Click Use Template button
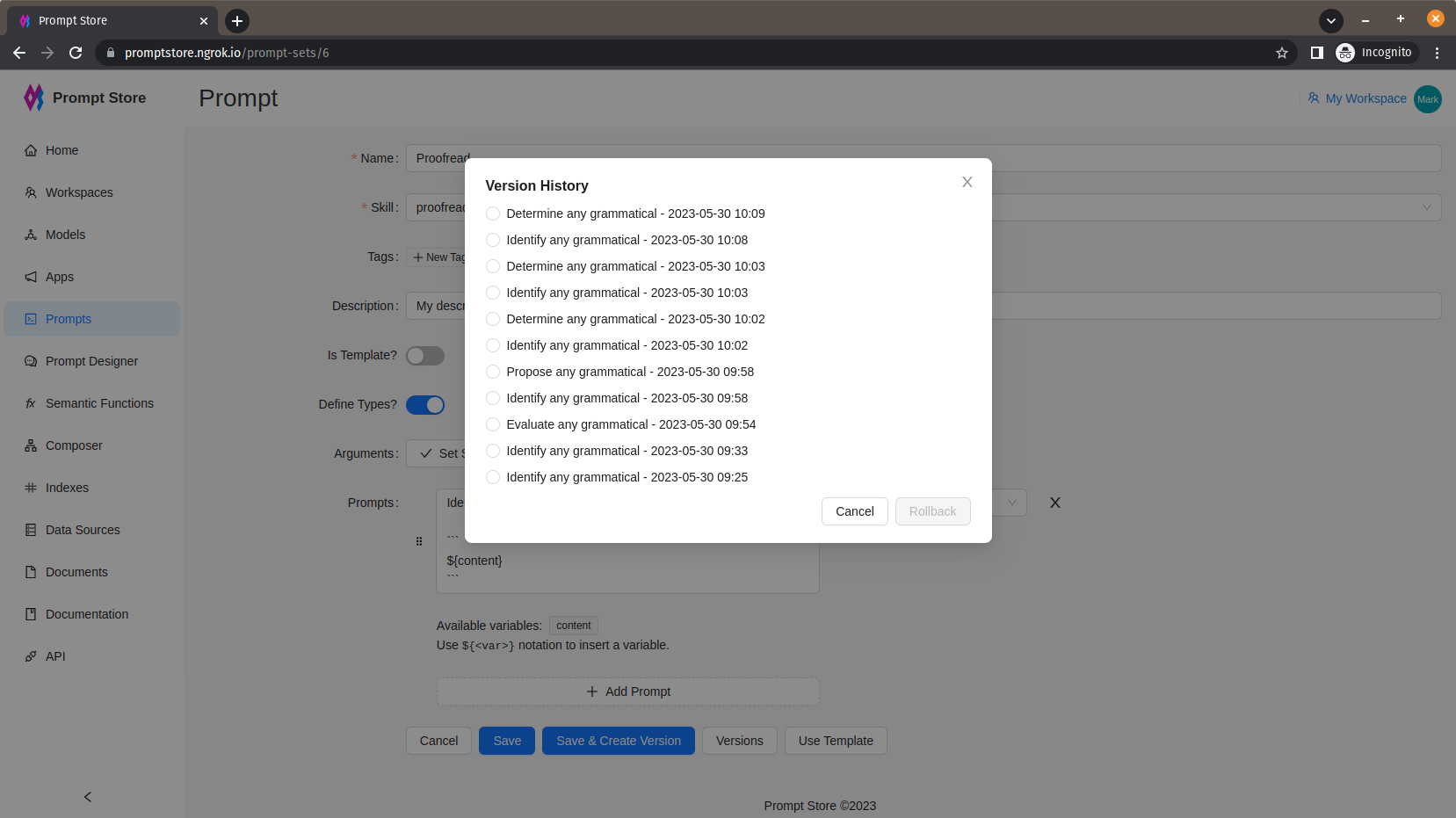 (x=836, y=741)
